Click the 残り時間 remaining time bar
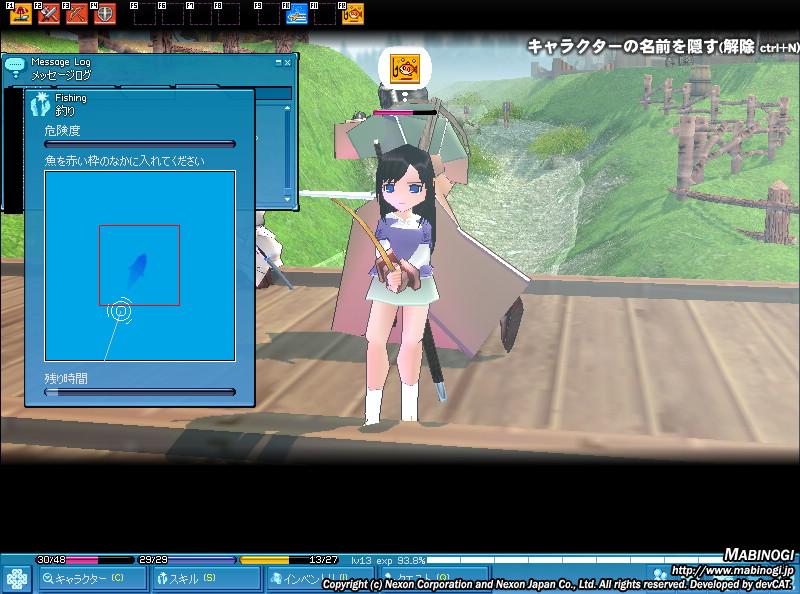This screenshot has height=594, width=800. (x=140, y=392)
